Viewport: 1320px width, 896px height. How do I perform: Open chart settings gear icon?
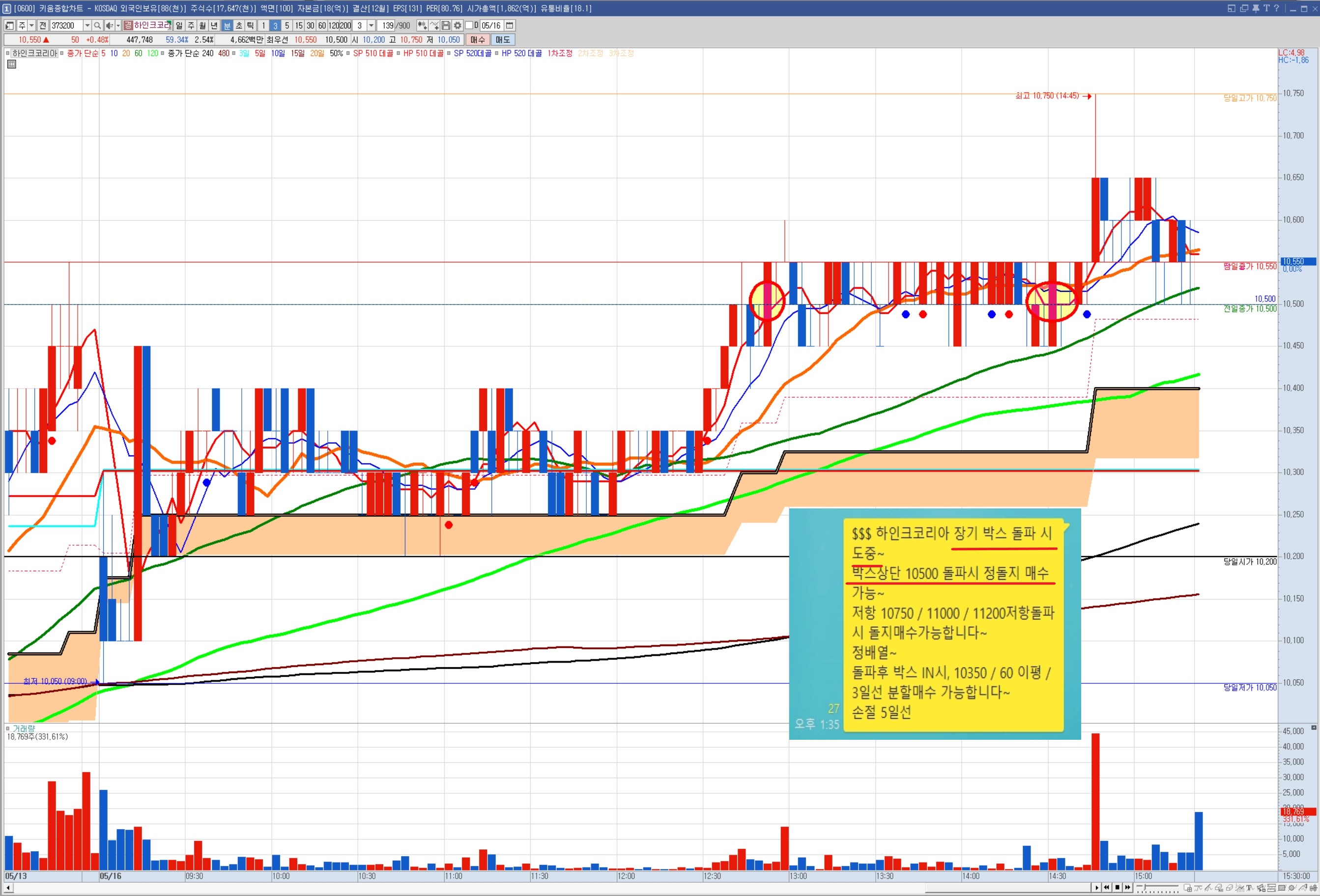point(457,26)
